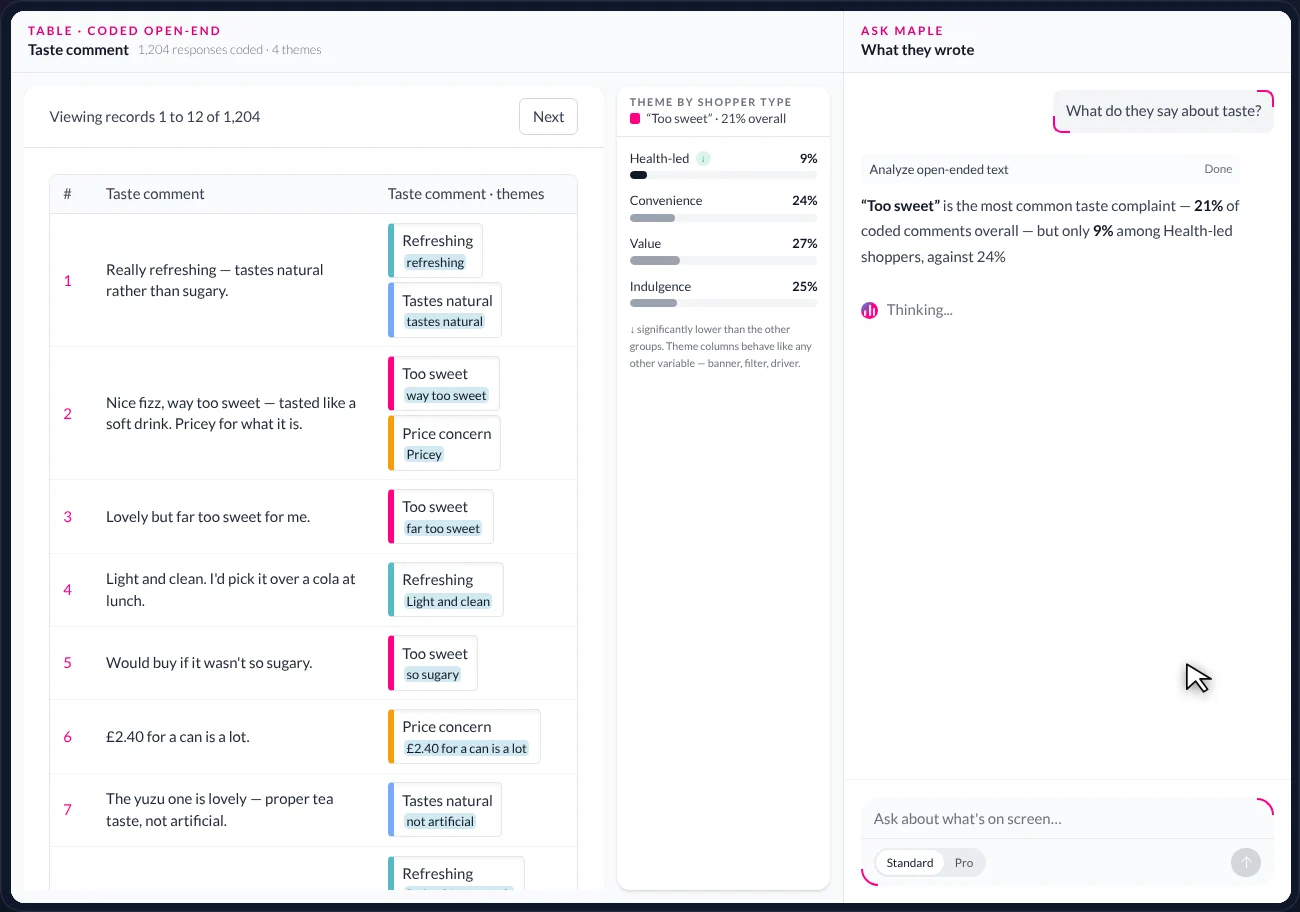Click comment 'Would buy if it wasn't so sugary.'
Viewport: 1300px width, 912px height.
(x=209, y=663)
